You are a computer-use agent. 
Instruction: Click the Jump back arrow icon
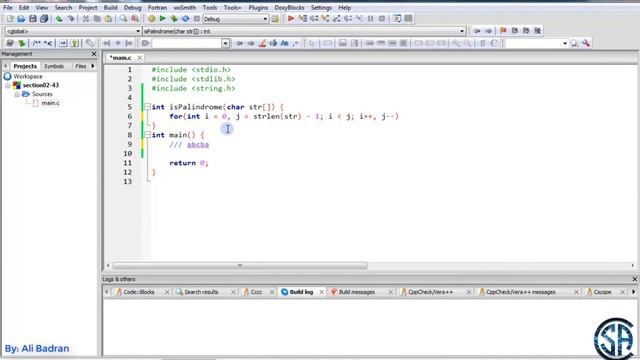pos(477,31)
